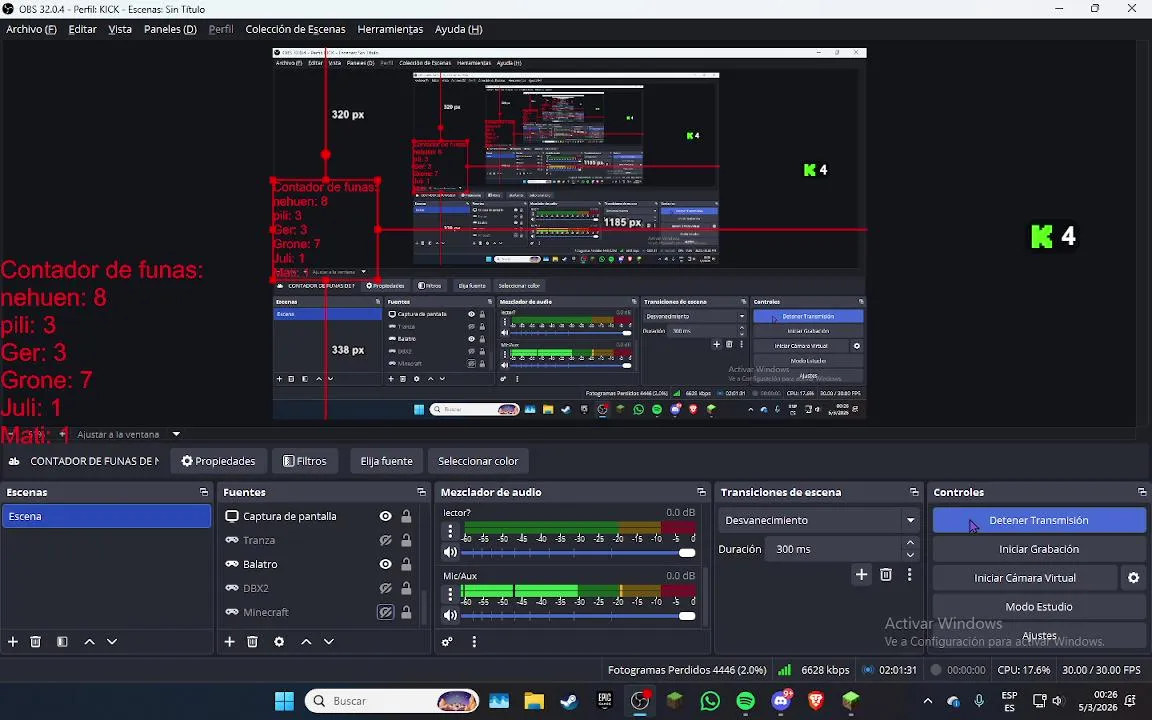The image size is (1152, 720).
Task: Open the Editar menu
Action: pos(82,29)
